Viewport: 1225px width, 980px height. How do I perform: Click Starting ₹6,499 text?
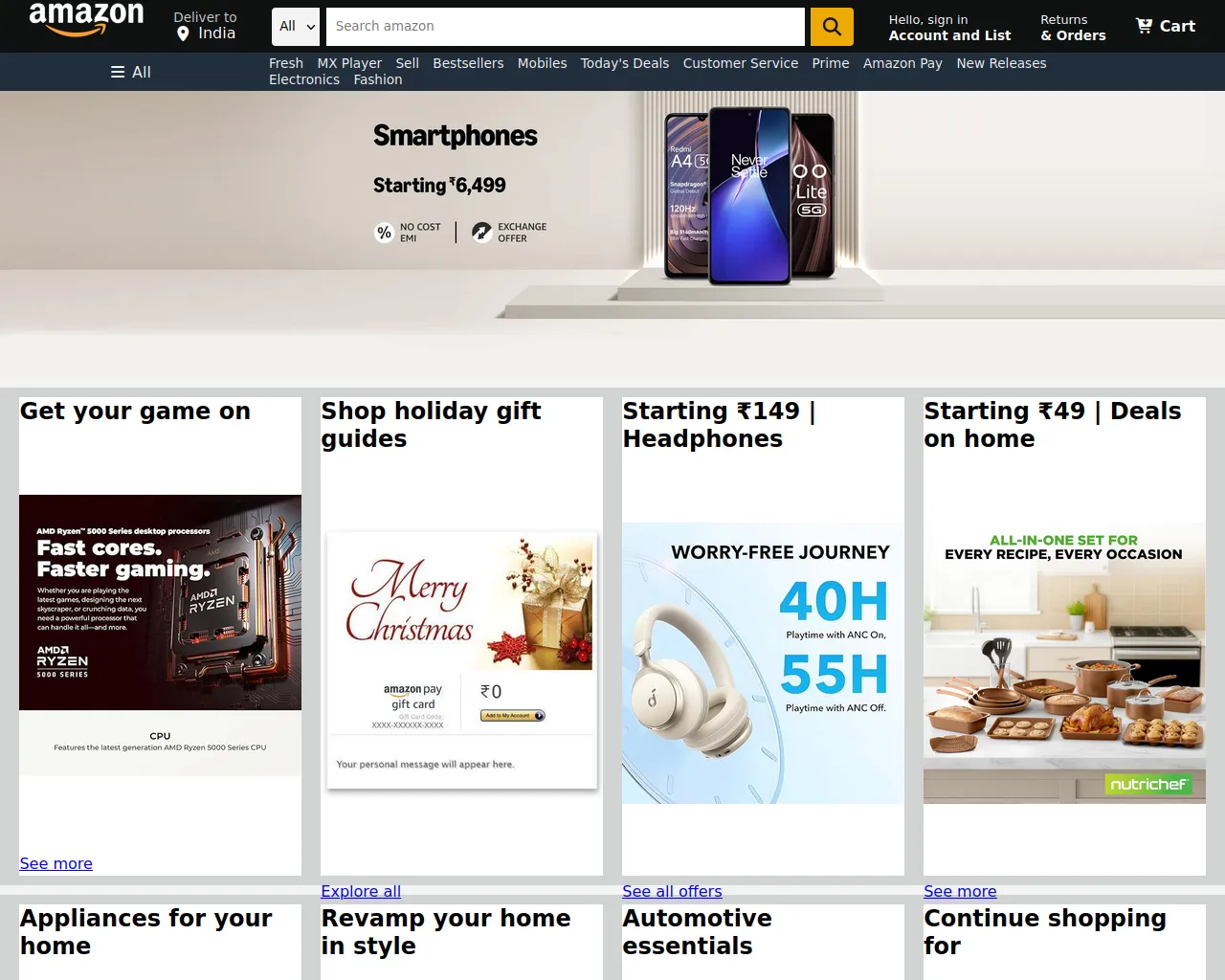(439, 186)
